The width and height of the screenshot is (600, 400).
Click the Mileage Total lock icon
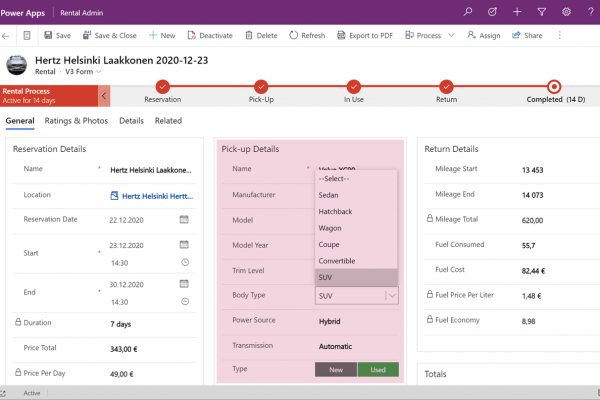pyautogui.click(x=430, y=218)
